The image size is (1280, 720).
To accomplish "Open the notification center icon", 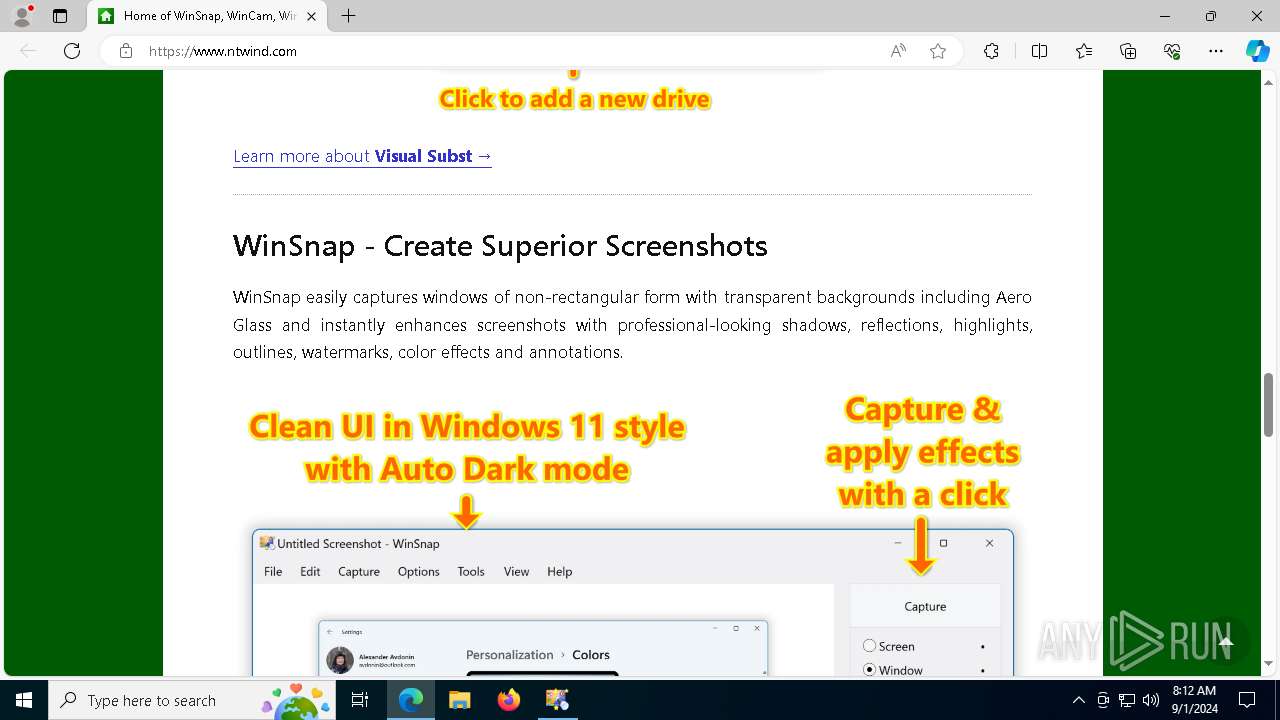I will pos(1247,700).
